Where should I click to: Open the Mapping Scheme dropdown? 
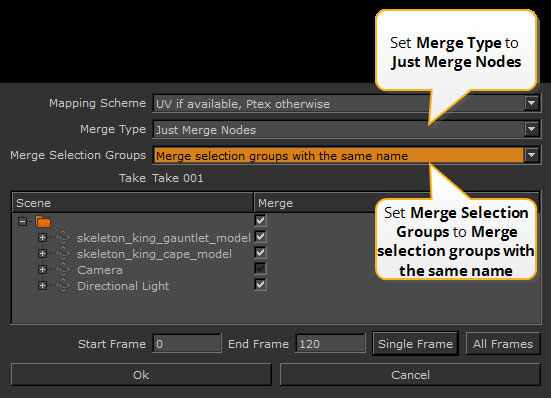coord(532,104)
